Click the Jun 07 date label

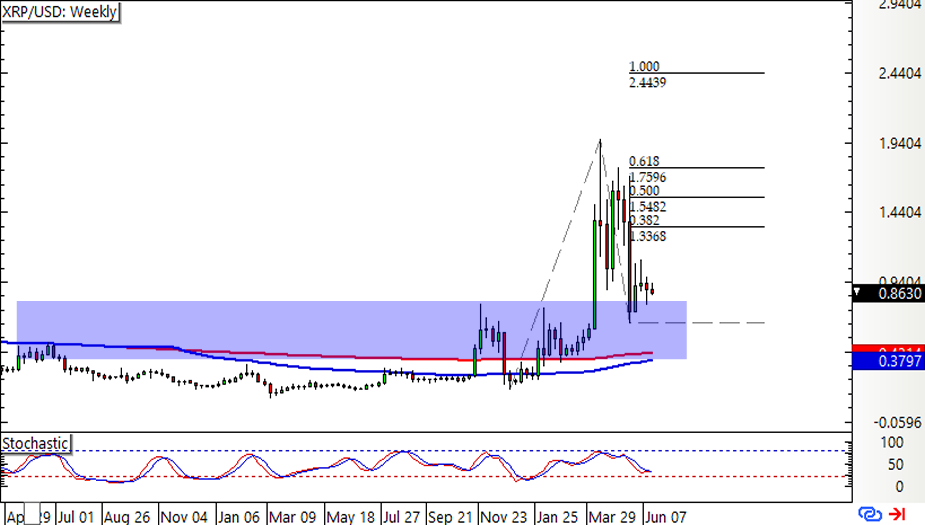665,517
